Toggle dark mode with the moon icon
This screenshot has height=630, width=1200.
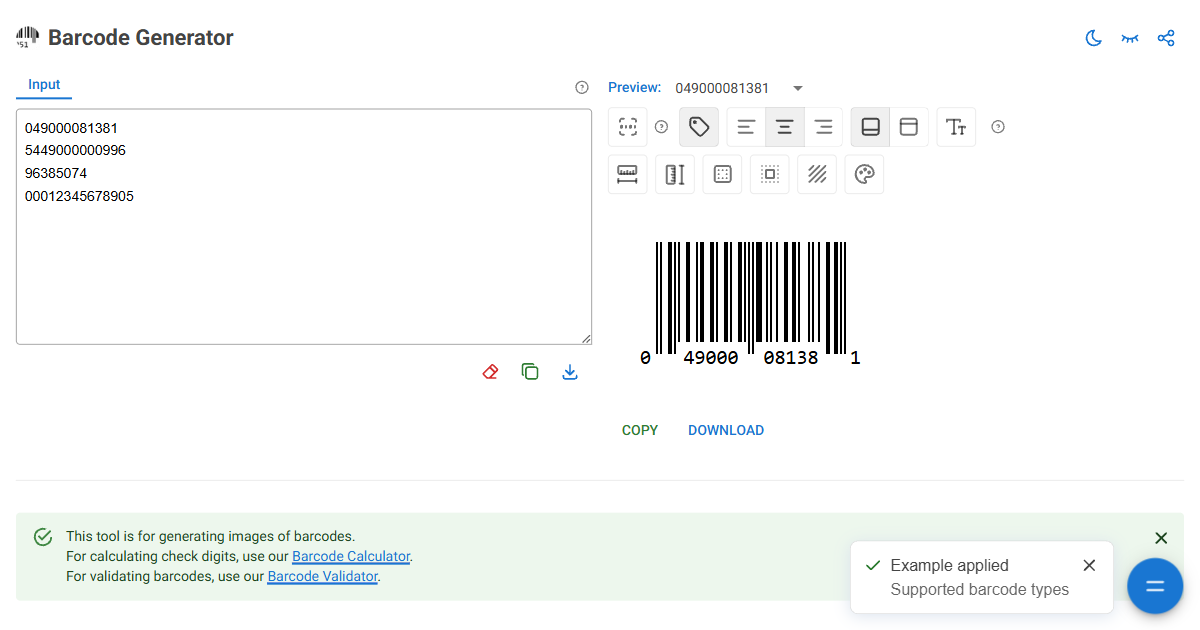(x=1093, y=38)
